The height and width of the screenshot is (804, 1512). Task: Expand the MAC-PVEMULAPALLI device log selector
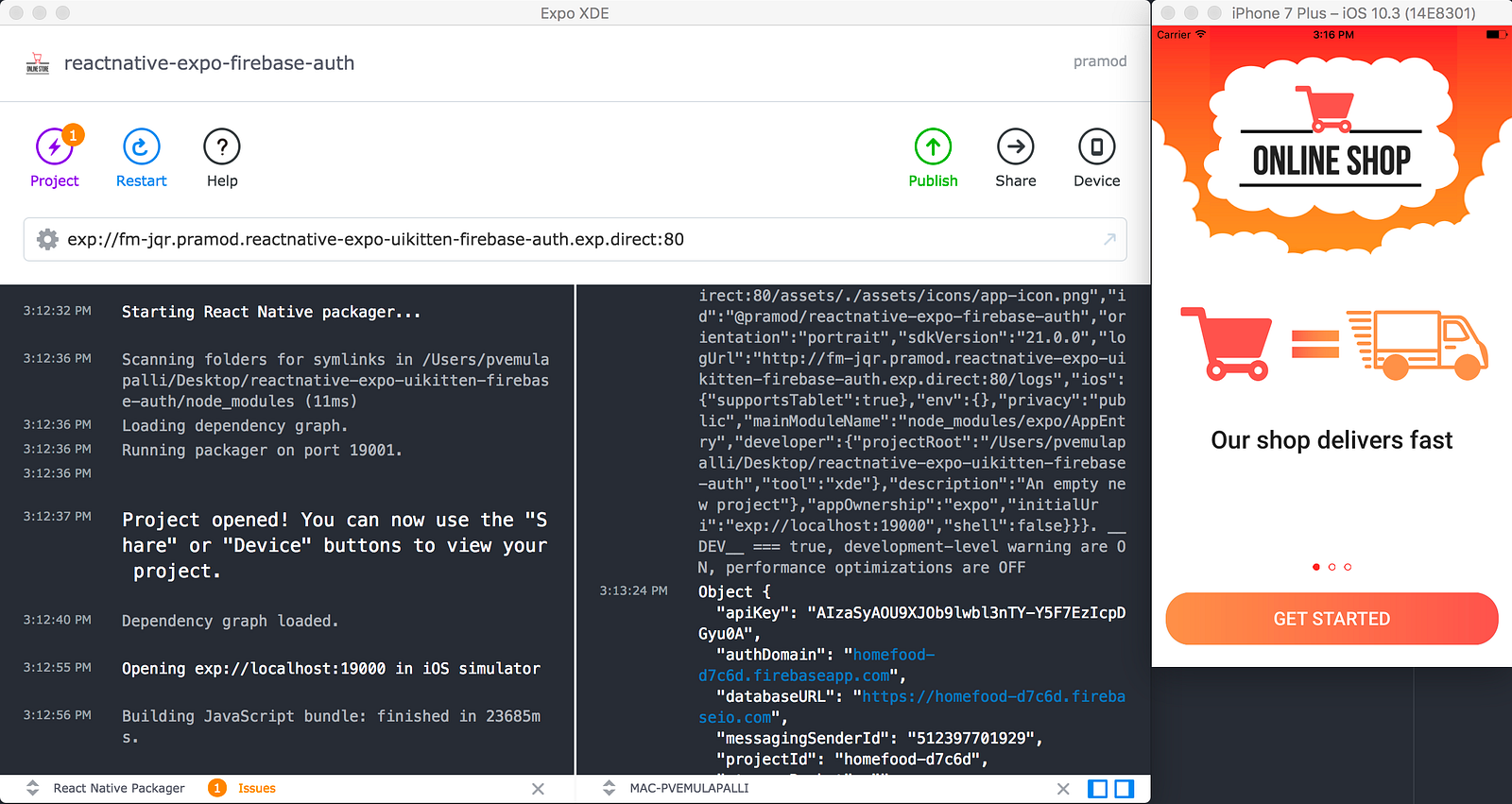(x=609, y=788)
